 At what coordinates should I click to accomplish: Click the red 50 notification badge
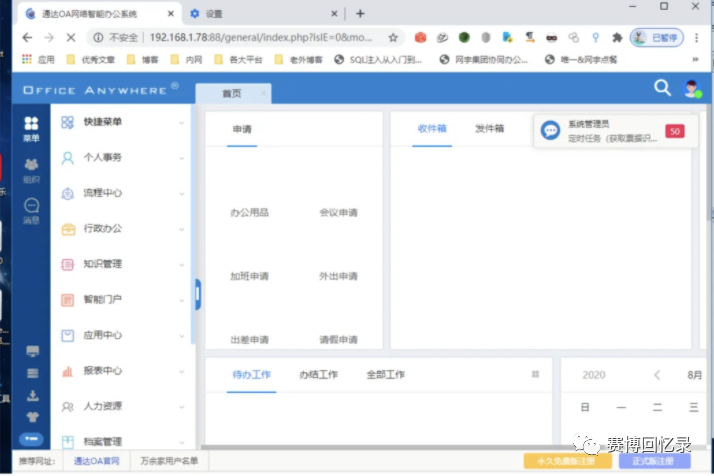[x=674, y=131]
